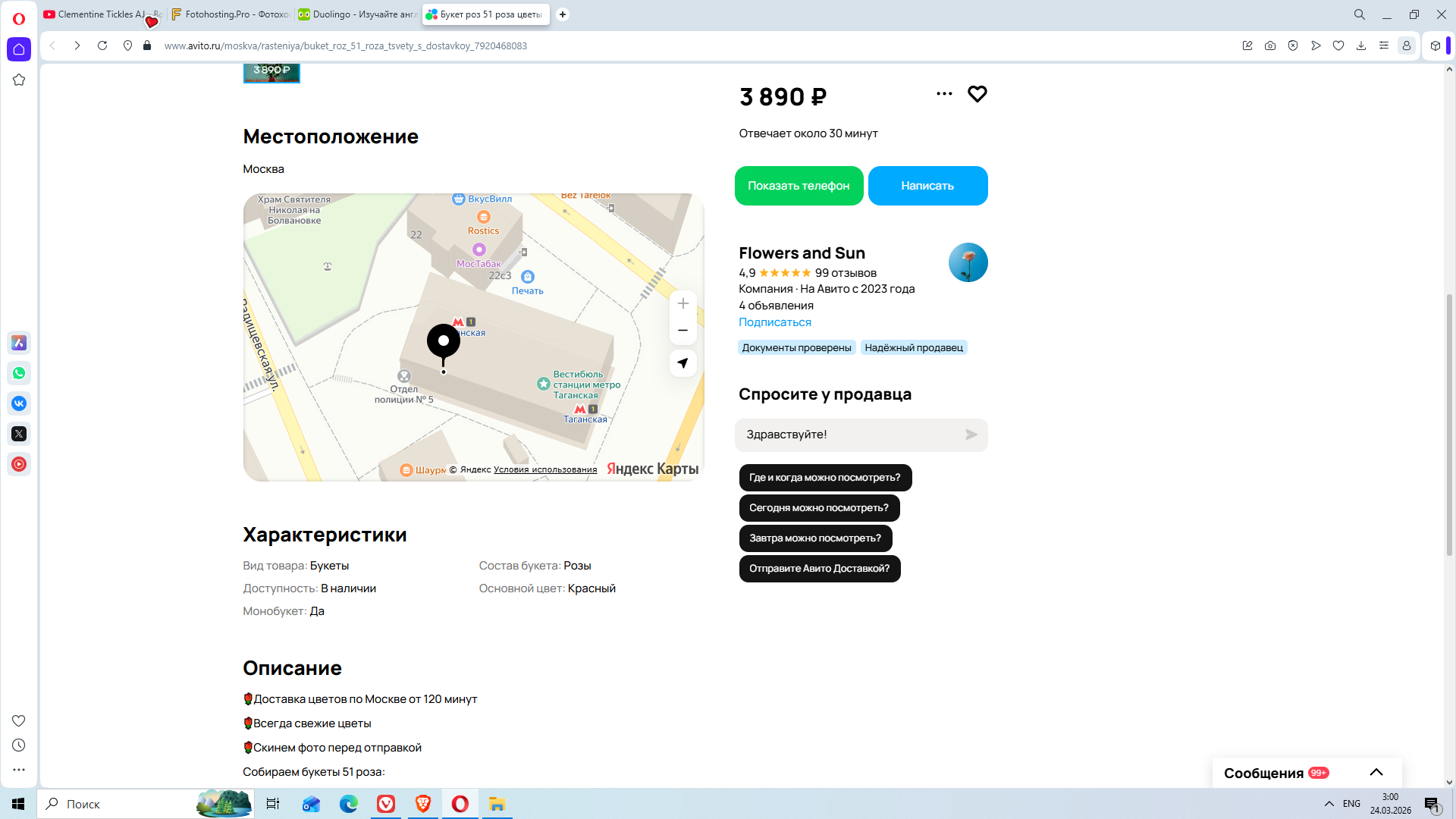1456x819 pixels.
Task: Open Aria AI in Opera sidebar
Action: click(19, 343)
